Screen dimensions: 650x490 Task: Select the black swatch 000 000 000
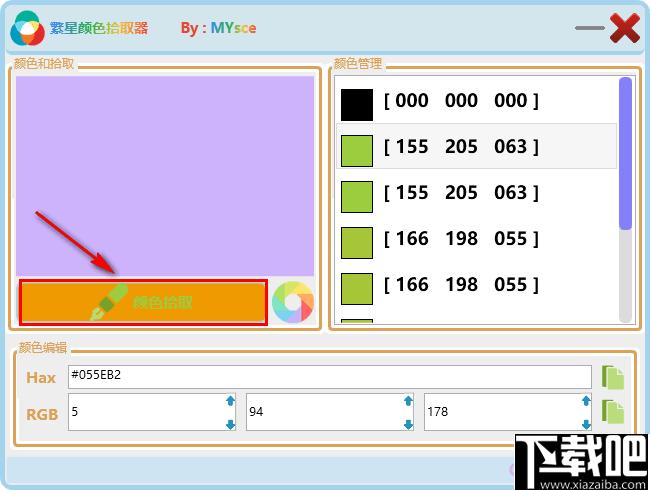tap(357, 105)
